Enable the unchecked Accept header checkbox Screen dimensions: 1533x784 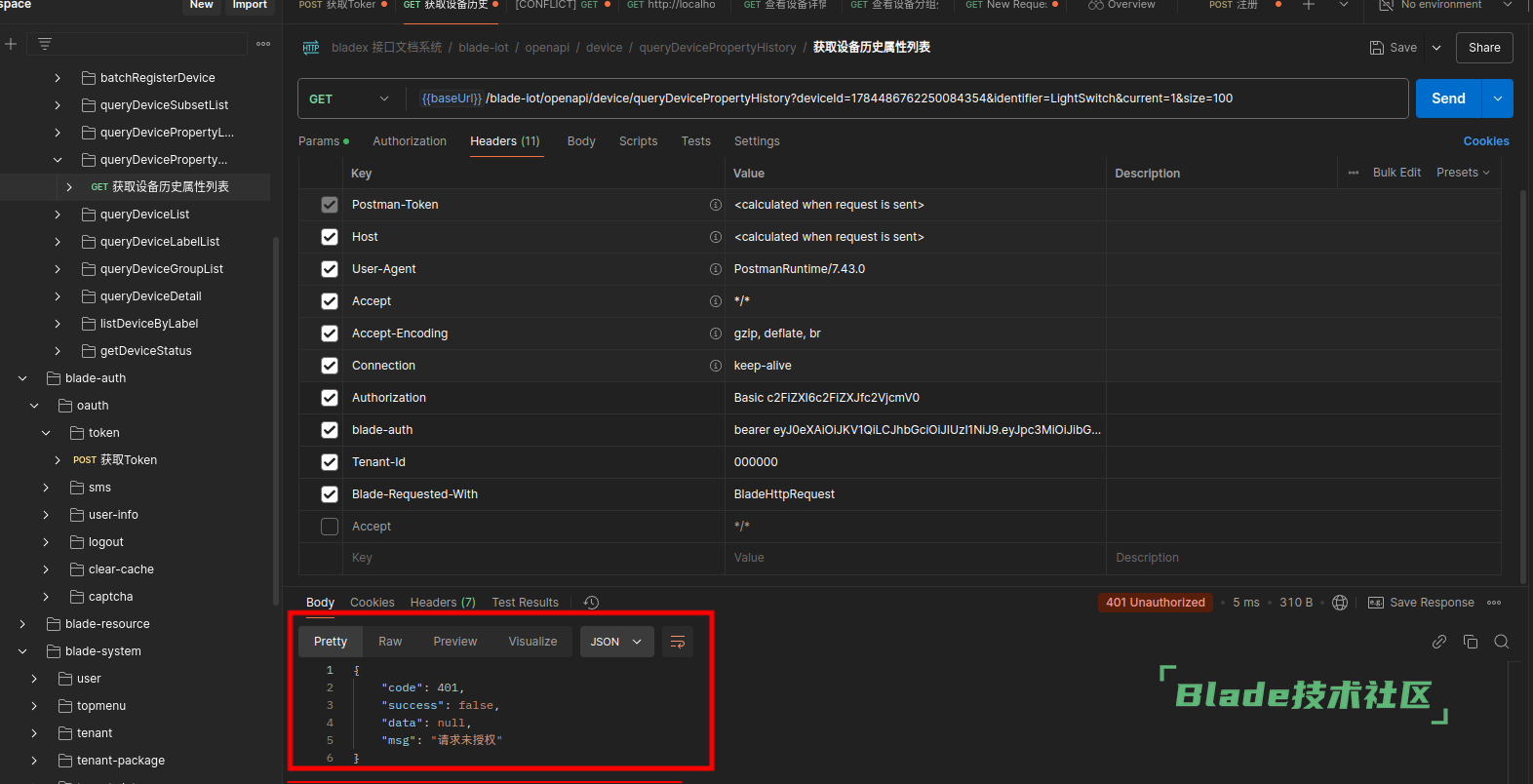[x=330, y=527]
